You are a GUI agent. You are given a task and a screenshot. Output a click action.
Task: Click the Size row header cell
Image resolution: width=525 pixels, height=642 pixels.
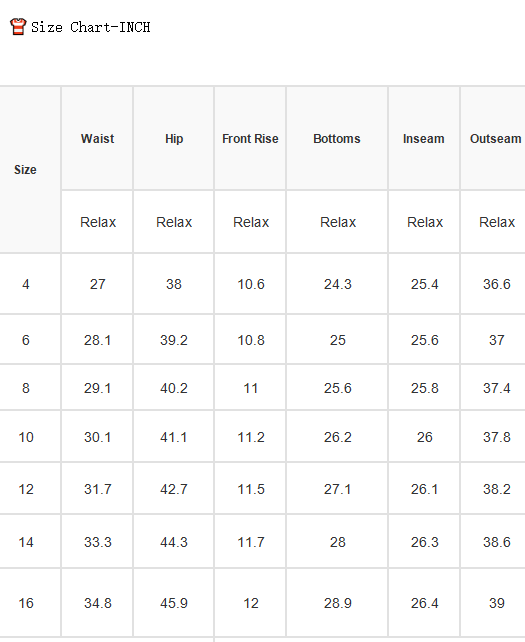click(x=25, y=170)
